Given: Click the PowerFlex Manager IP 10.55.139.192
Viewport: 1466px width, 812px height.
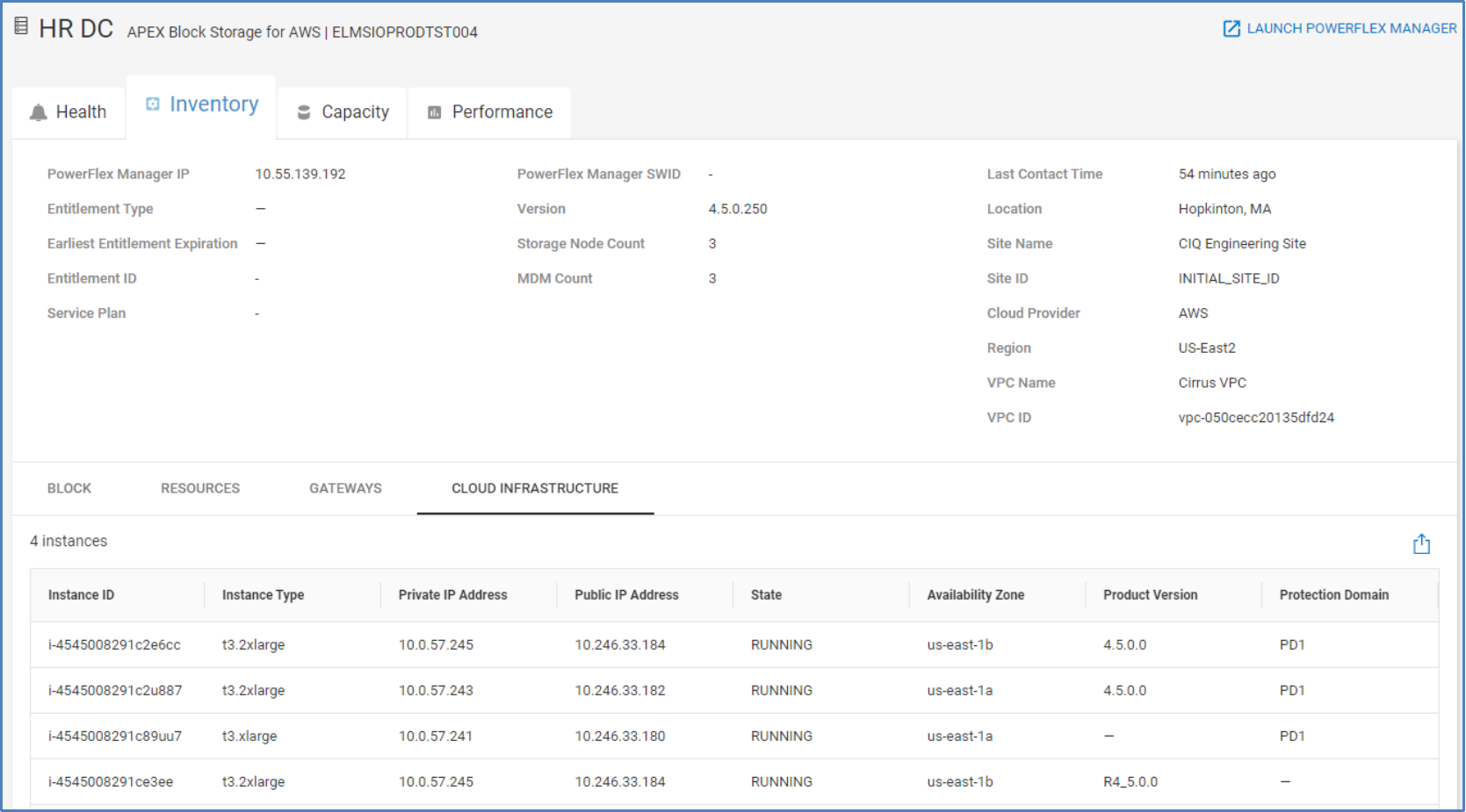Looking at the screenshot, I should (x=300, y=175).
